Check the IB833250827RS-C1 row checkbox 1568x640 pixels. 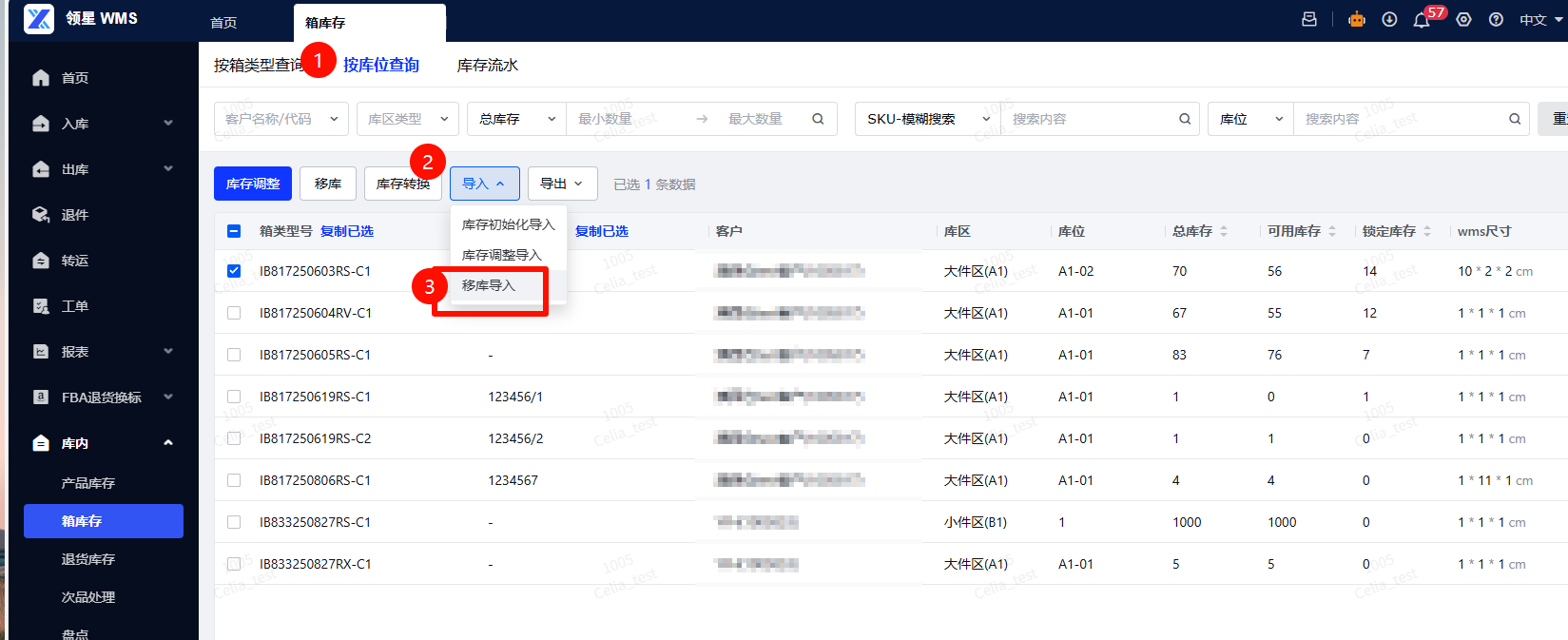point(234,522)
